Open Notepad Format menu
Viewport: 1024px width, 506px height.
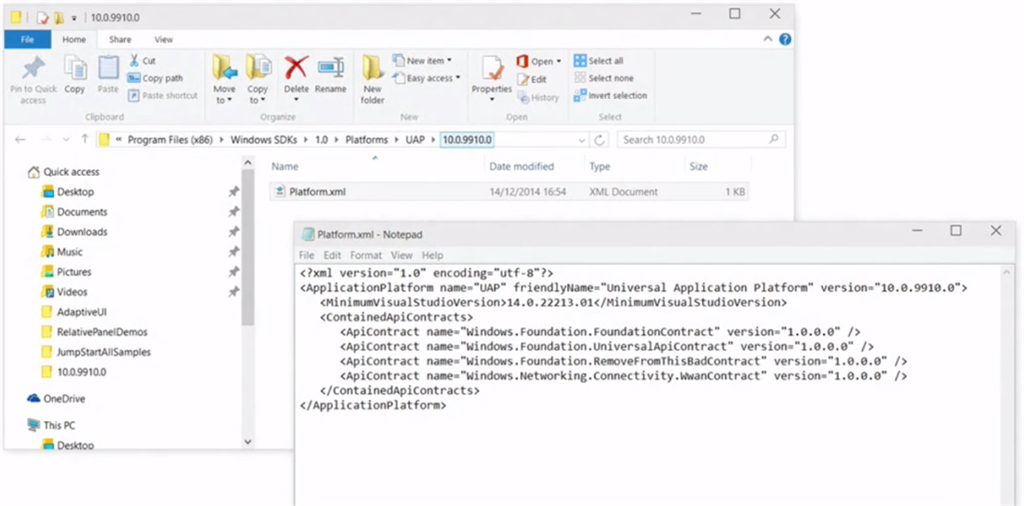coord(366,255)
